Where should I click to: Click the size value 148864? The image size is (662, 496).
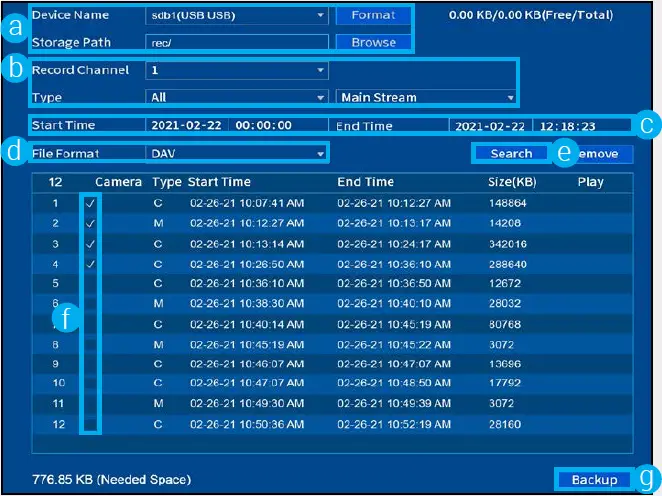508,203
